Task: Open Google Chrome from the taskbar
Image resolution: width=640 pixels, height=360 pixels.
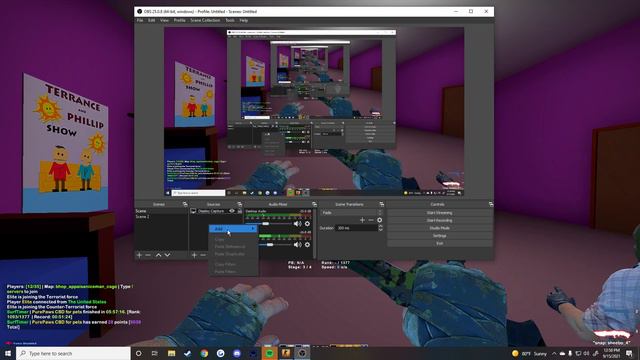Action: [204, 353]
